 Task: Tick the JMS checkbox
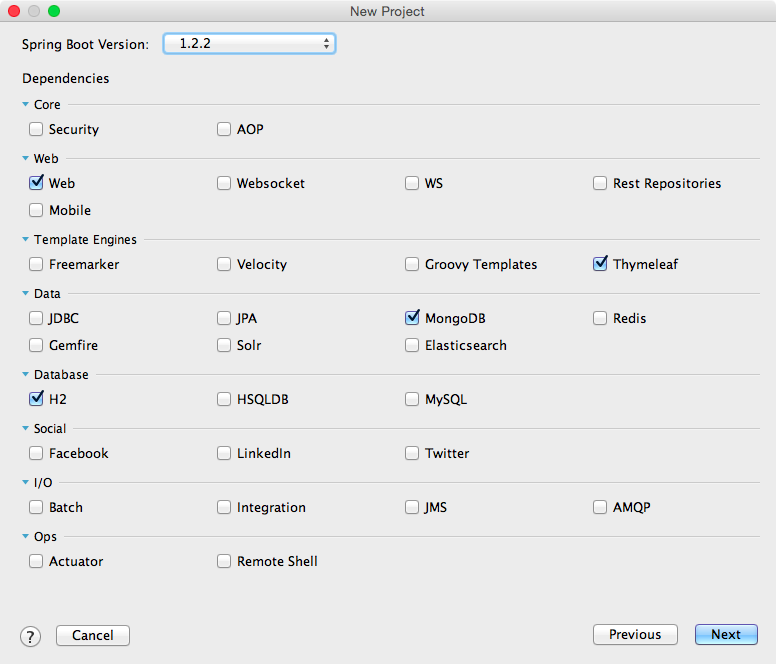pyautogui.click(x=412, y=507)
